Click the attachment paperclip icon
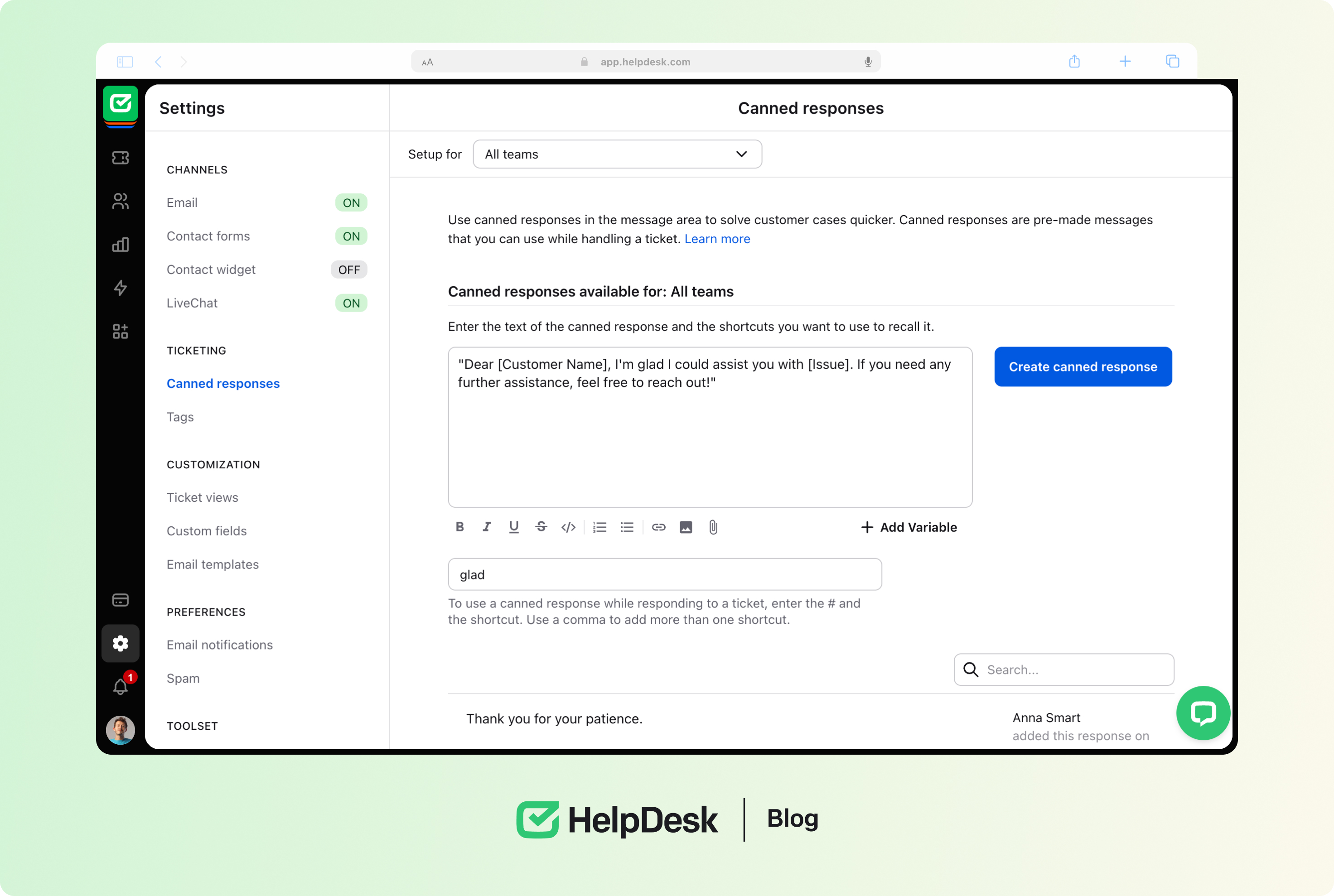The height and width of the screenshot is (896, 1334). pos(713,527)
